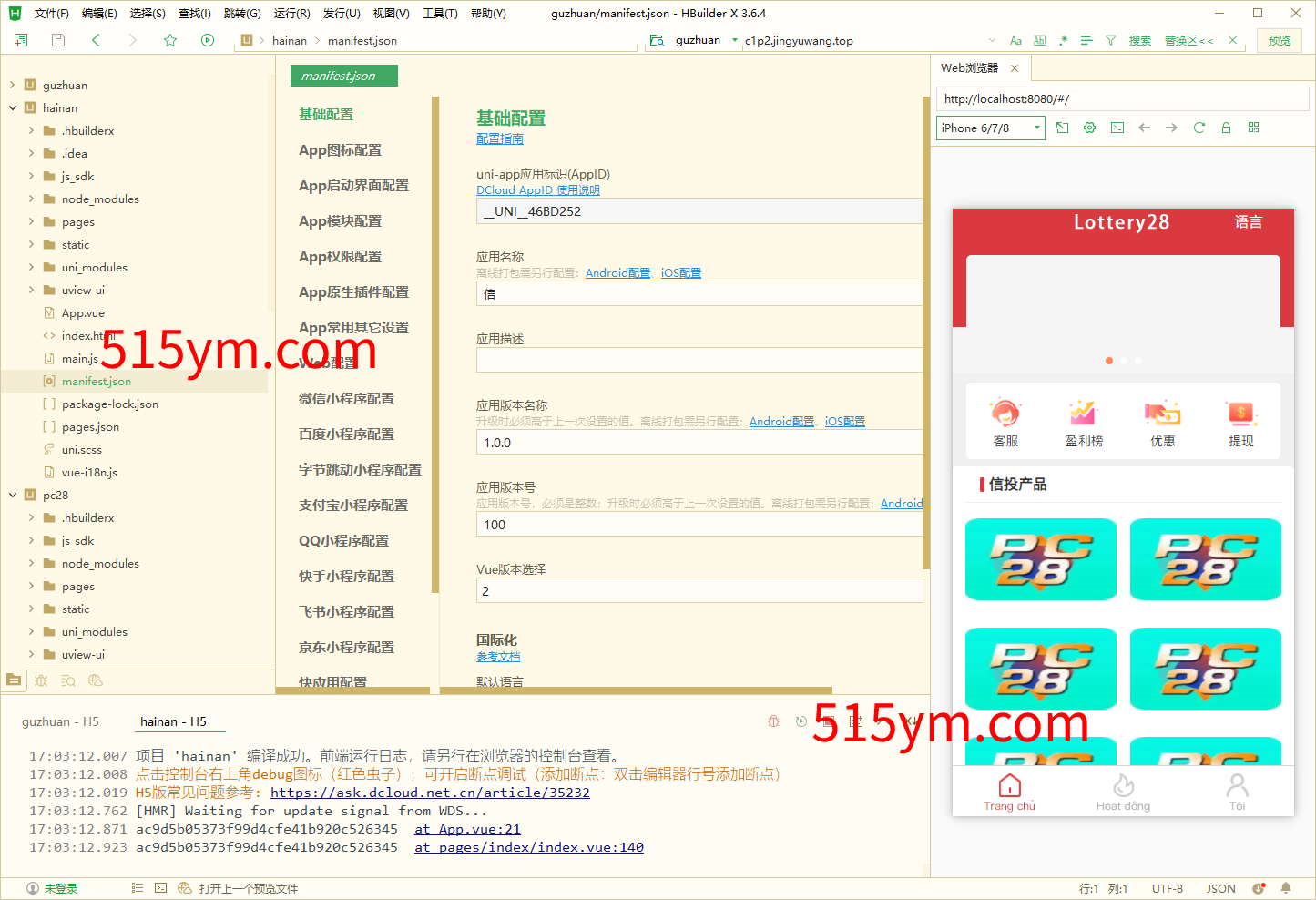Viewport: 1316px width, 900px height.
Task: Refresh the page preview with reload icon
Action: coord(1199,128)
